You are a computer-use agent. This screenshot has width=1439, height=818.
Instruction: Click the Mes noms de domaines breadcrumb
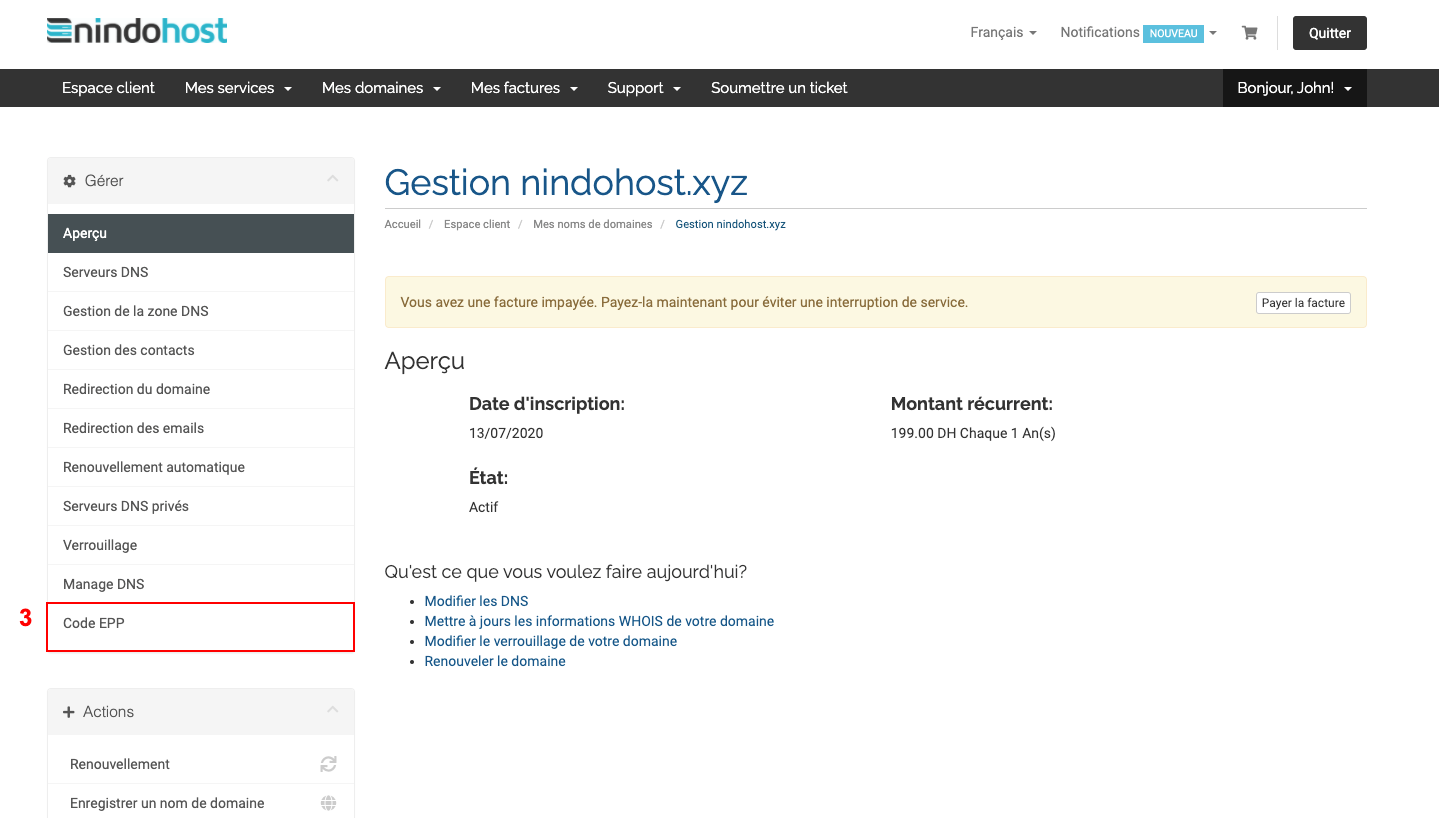point(593,224)
